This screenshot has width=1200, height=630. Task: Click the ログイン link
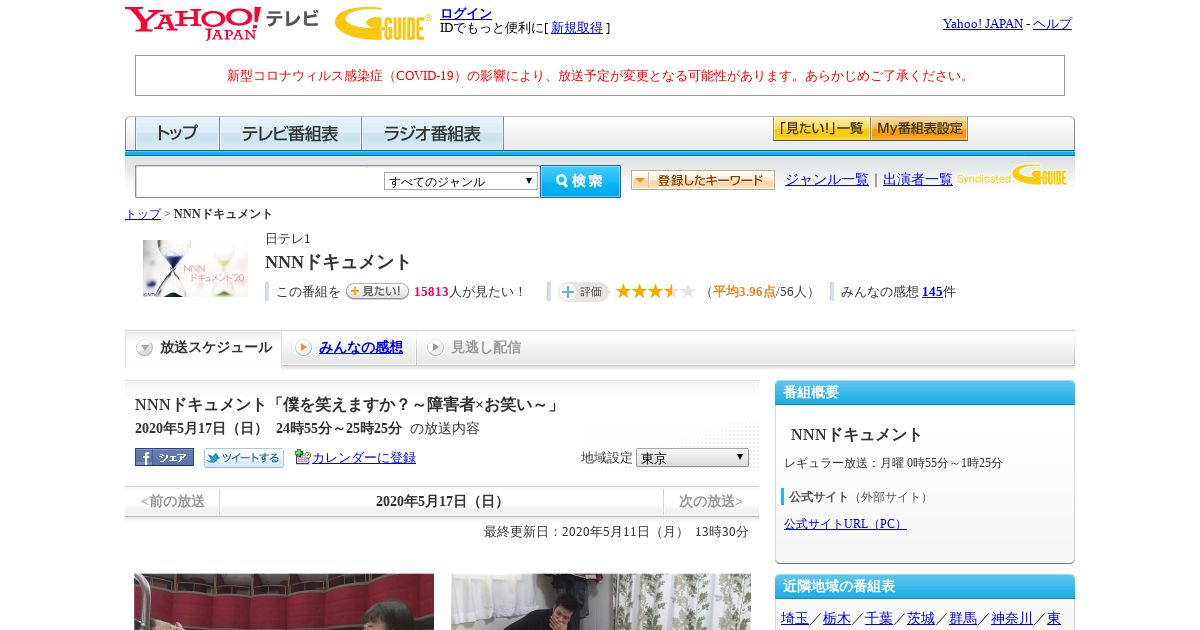coord(466,13)
